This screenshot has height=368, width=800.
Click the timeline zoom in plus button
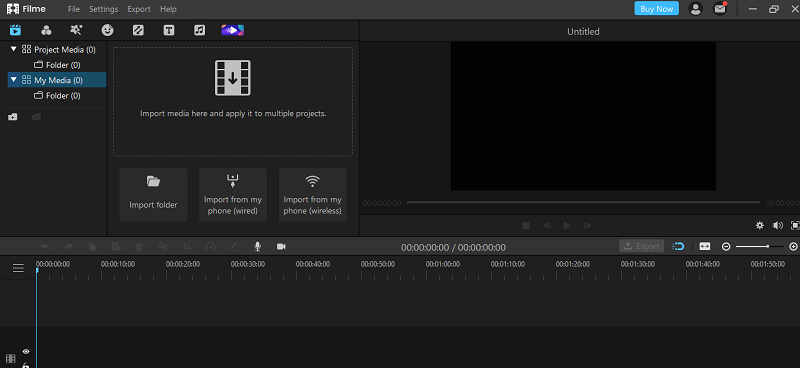click(793, 247)
